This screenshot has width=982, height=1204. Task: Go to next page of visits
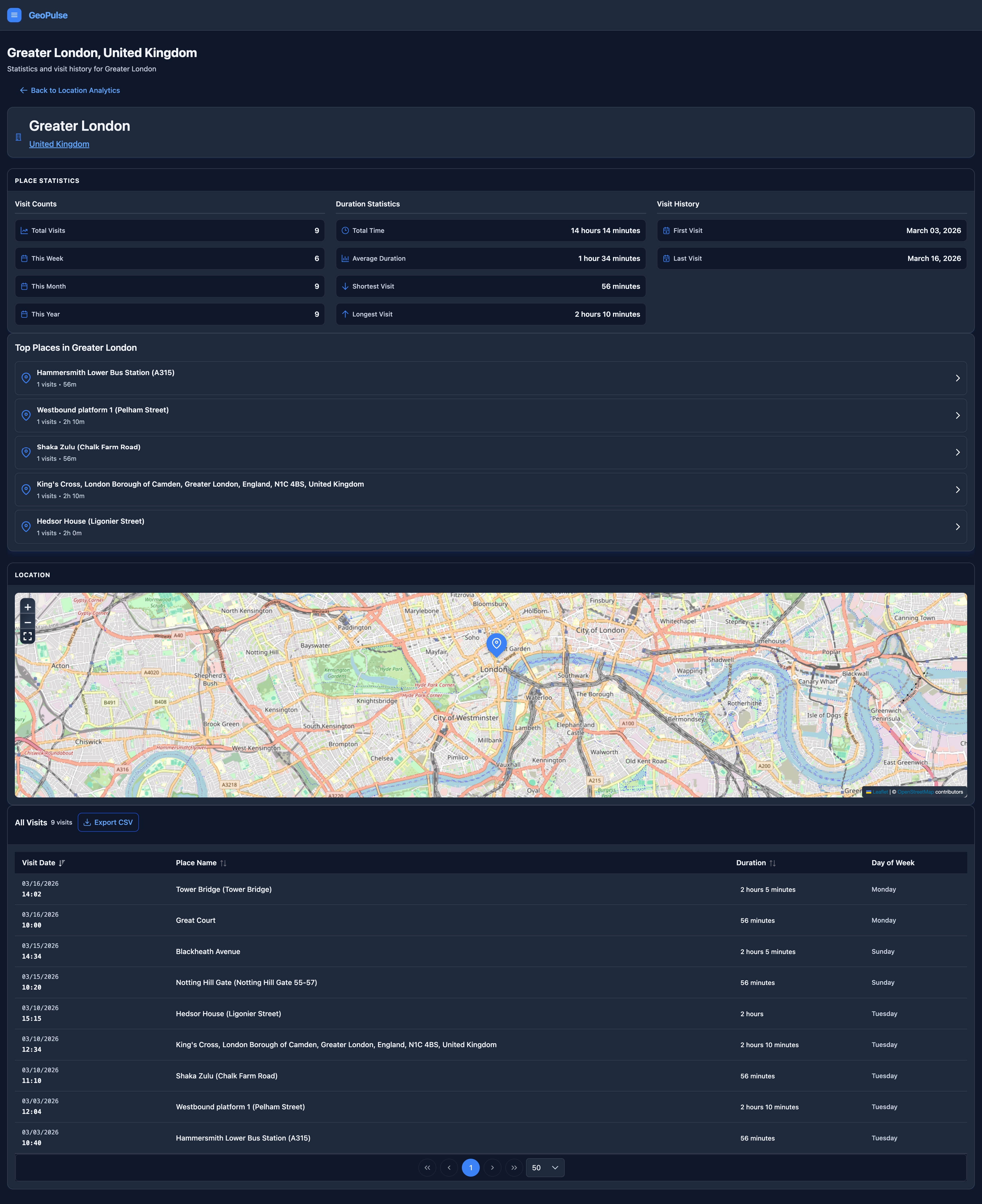pyautogui.click(x=492, y=1167)
